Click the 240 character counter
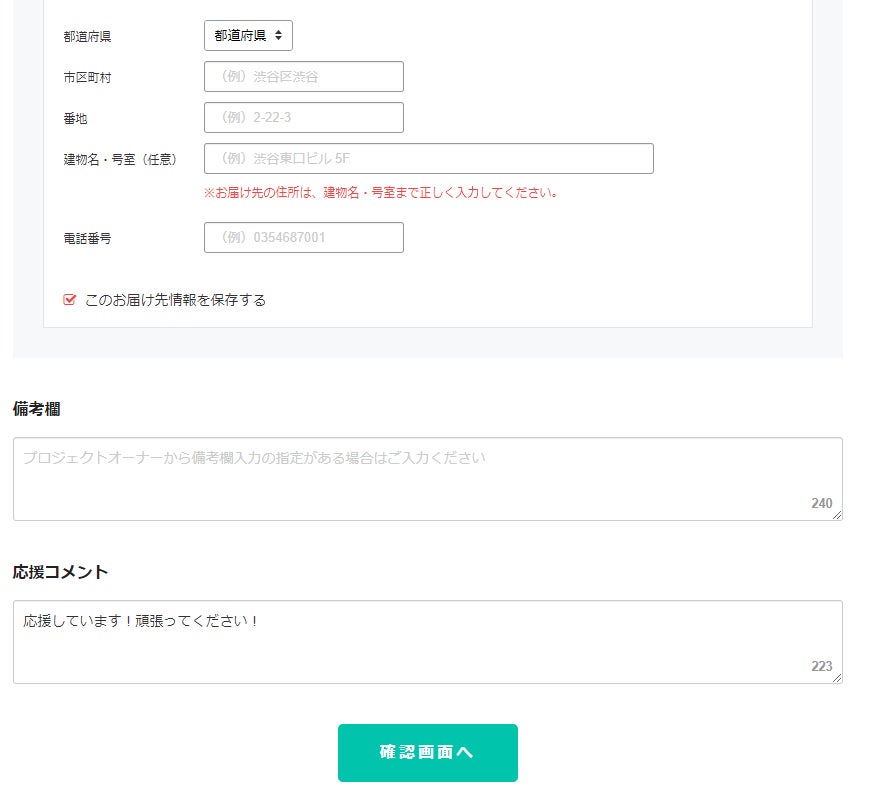Image resolution: width=888 pixels, height=802 pixels. click(x=821, y=503)
